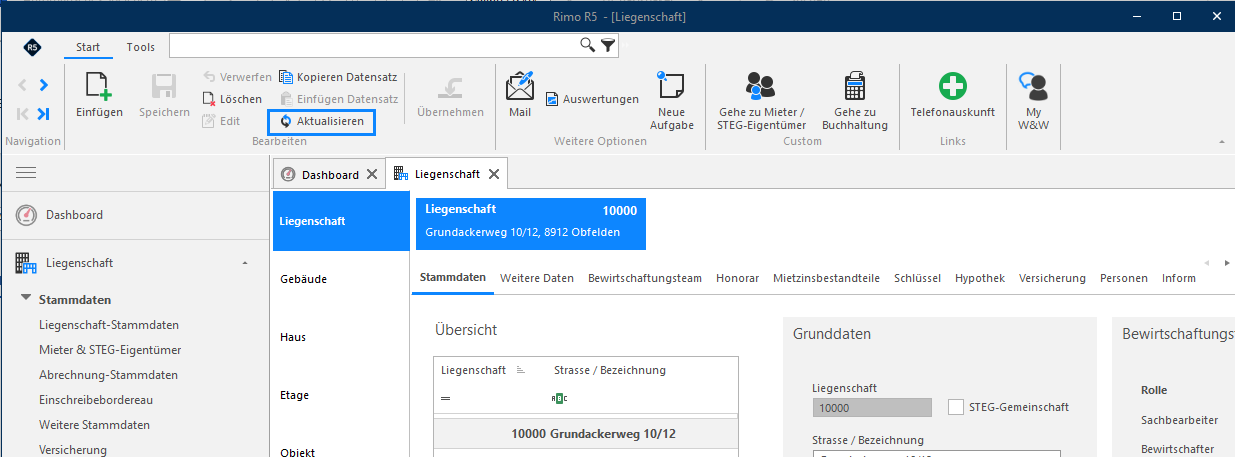Click Einfügen Datensatz
The image size is (1235, 457).
(x=338, y=99)
